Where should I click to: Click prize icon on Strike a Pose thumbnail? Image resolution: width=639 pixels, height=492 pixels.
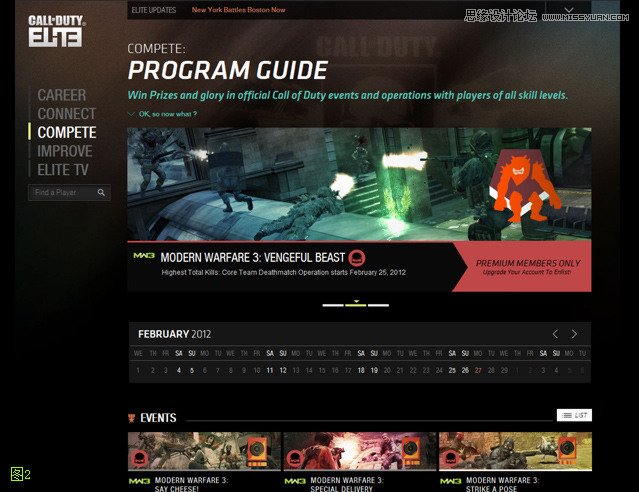(567, 451)
